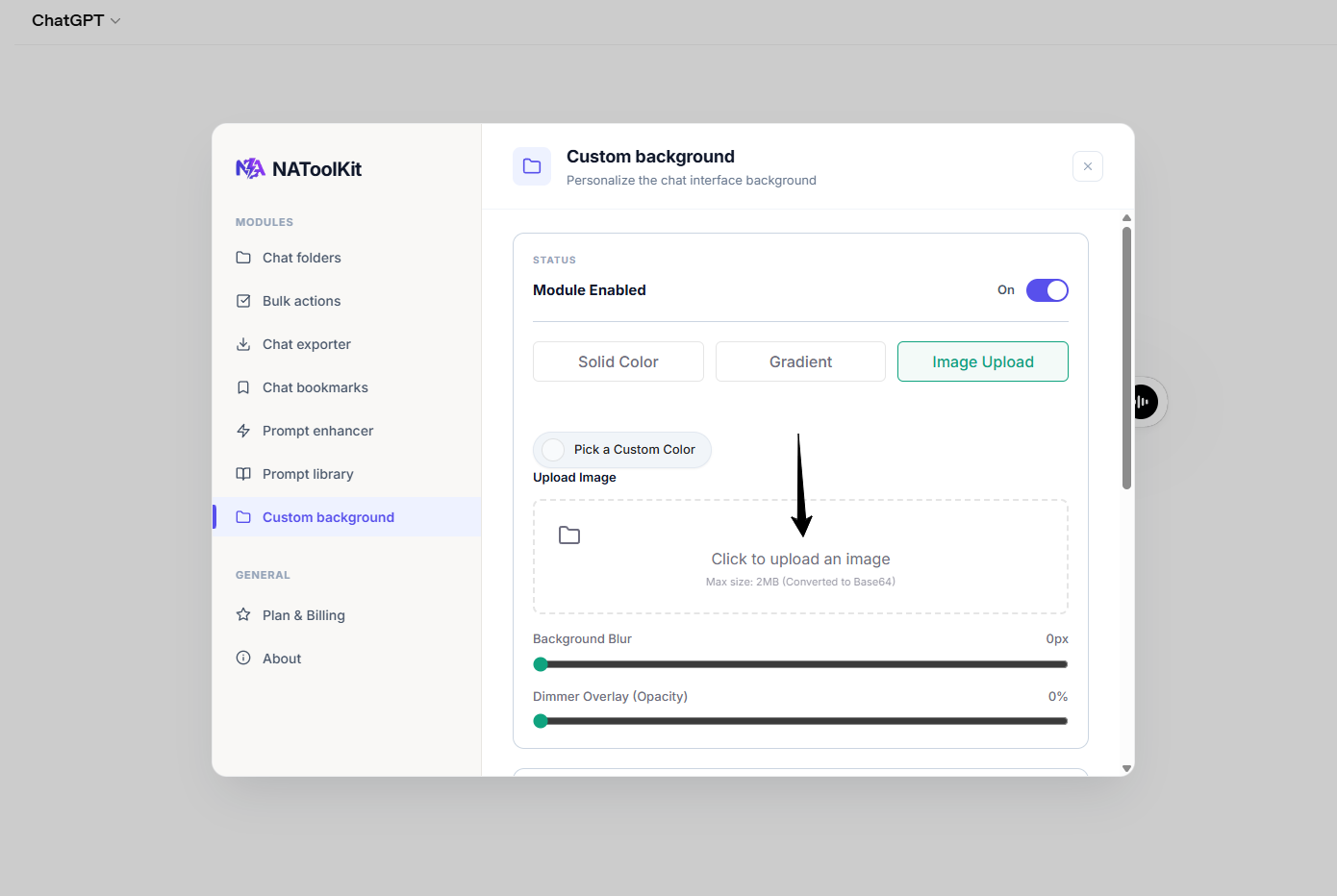
Task: Click the Prompt library book icon
Action: (x=243, y=474)
